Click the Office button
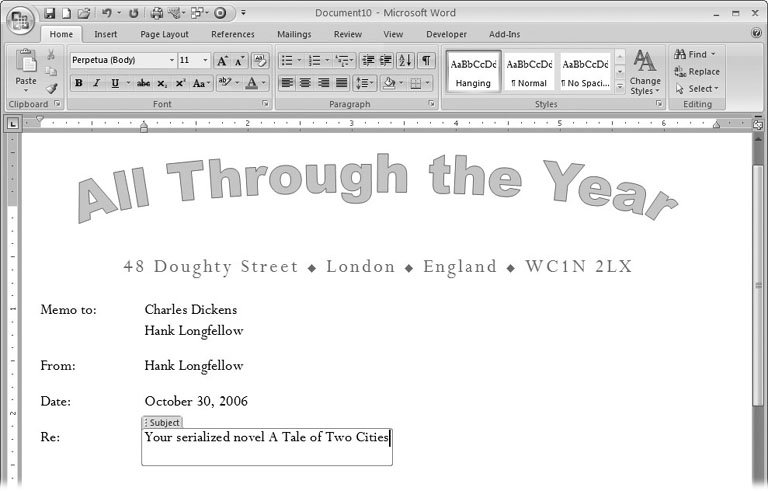The image size is (768, 491). 20,20
